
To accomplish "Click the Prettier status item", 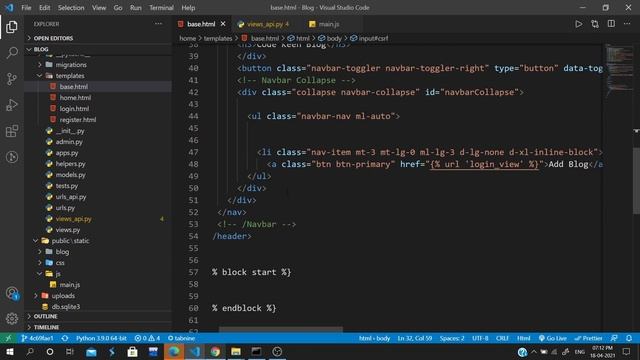I will point(588,338).
